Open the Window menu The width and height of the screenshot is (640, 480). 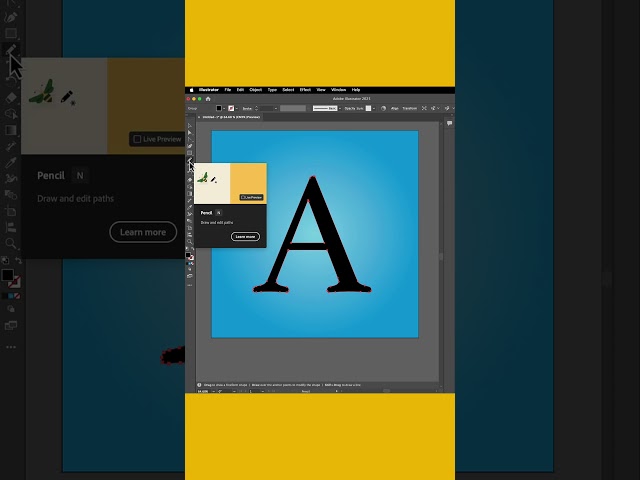338,90
